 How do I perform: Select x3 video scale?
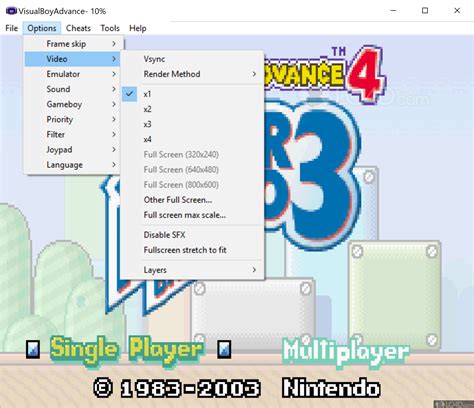192,124
